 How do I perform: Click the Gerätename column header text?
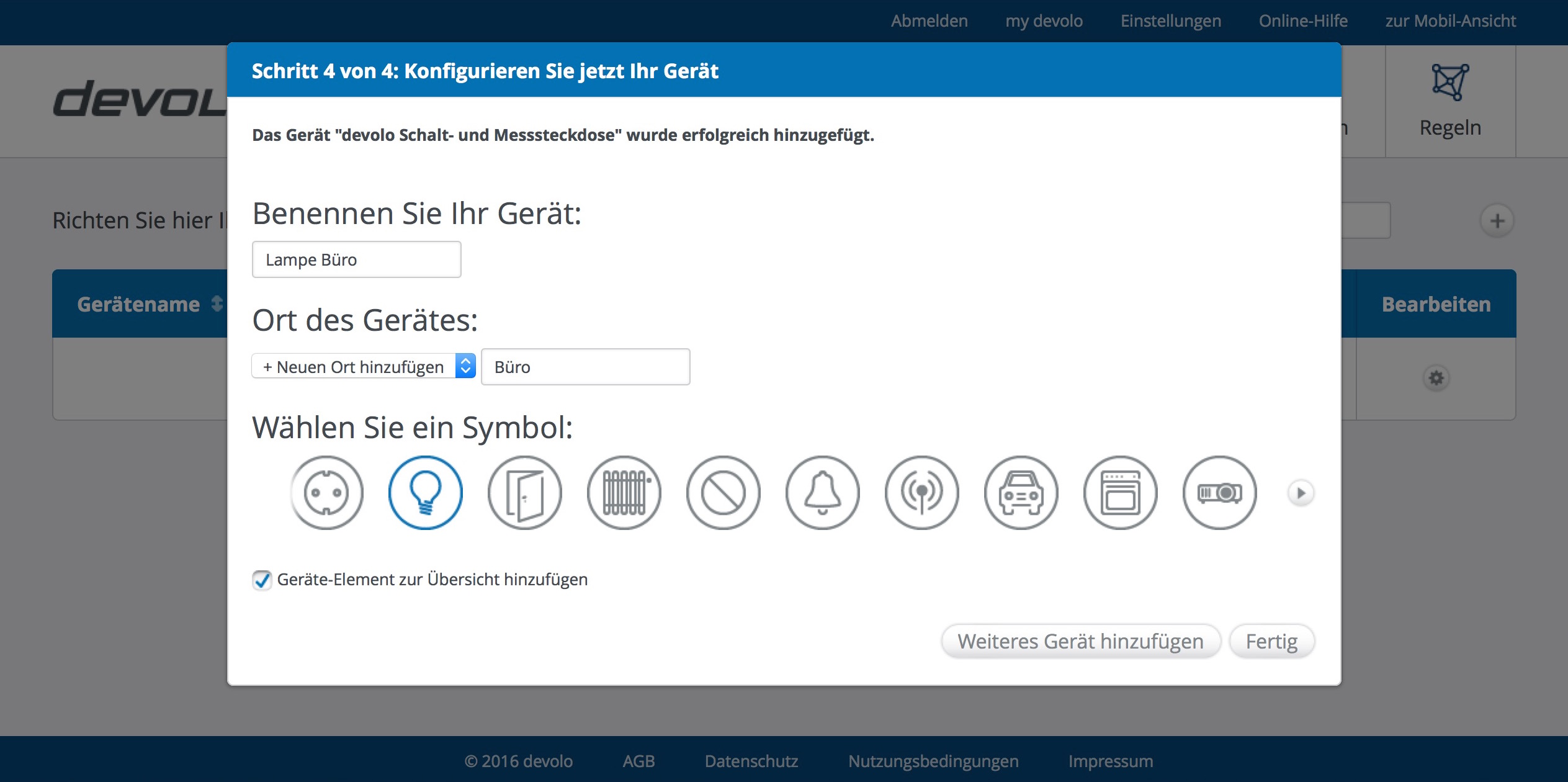tap(138, 304)
